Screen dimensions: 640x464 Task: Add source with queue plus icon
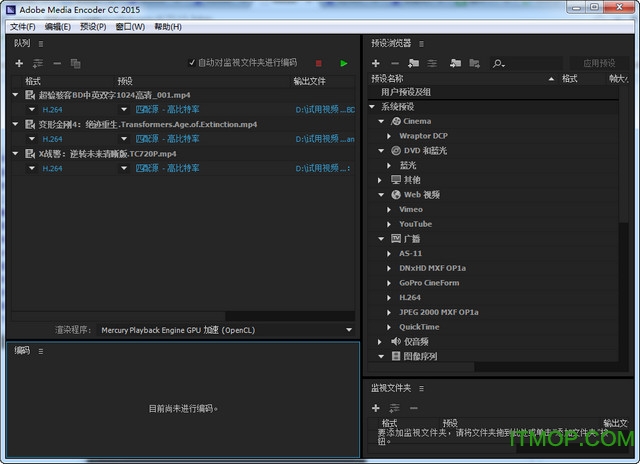click(19, 64)
